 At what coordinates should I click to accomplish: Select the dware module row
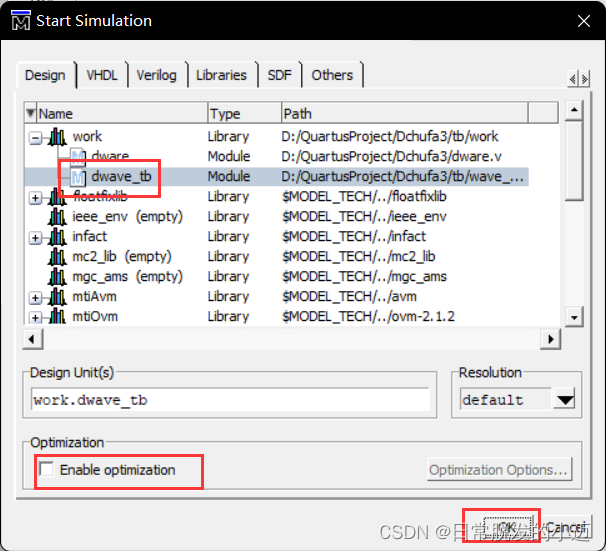(276, 156)
